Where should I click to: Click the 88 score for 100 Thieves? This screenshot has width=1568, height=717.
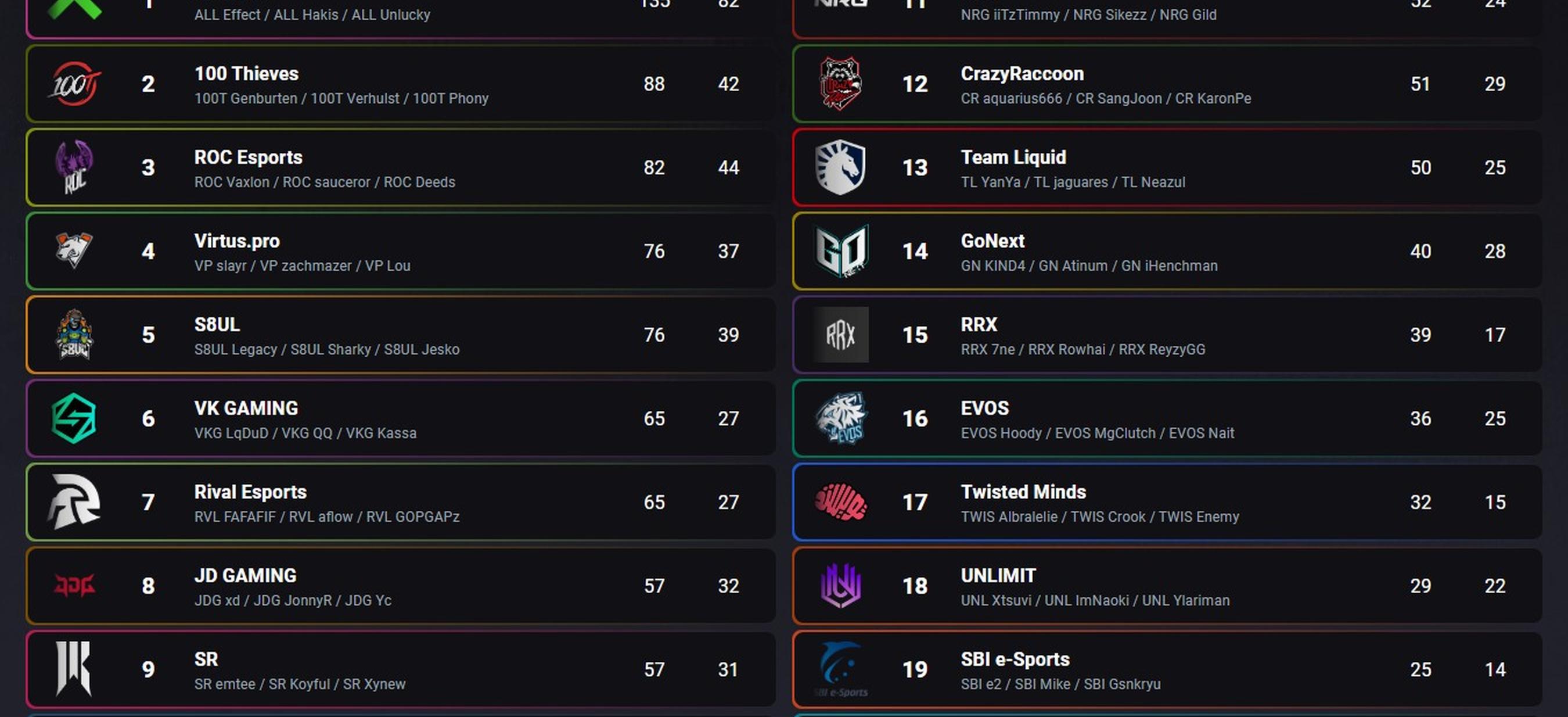[654, 84]
